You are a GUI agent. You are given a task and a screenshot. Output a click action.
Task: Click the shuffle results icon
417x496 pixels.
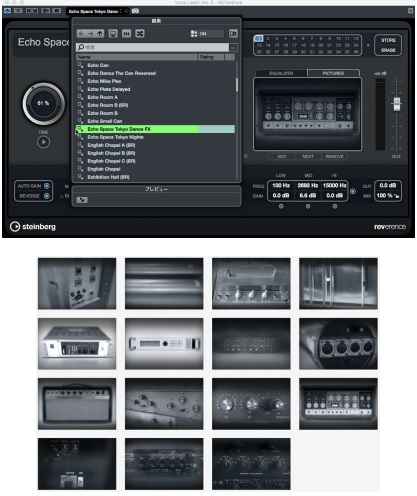140,34
